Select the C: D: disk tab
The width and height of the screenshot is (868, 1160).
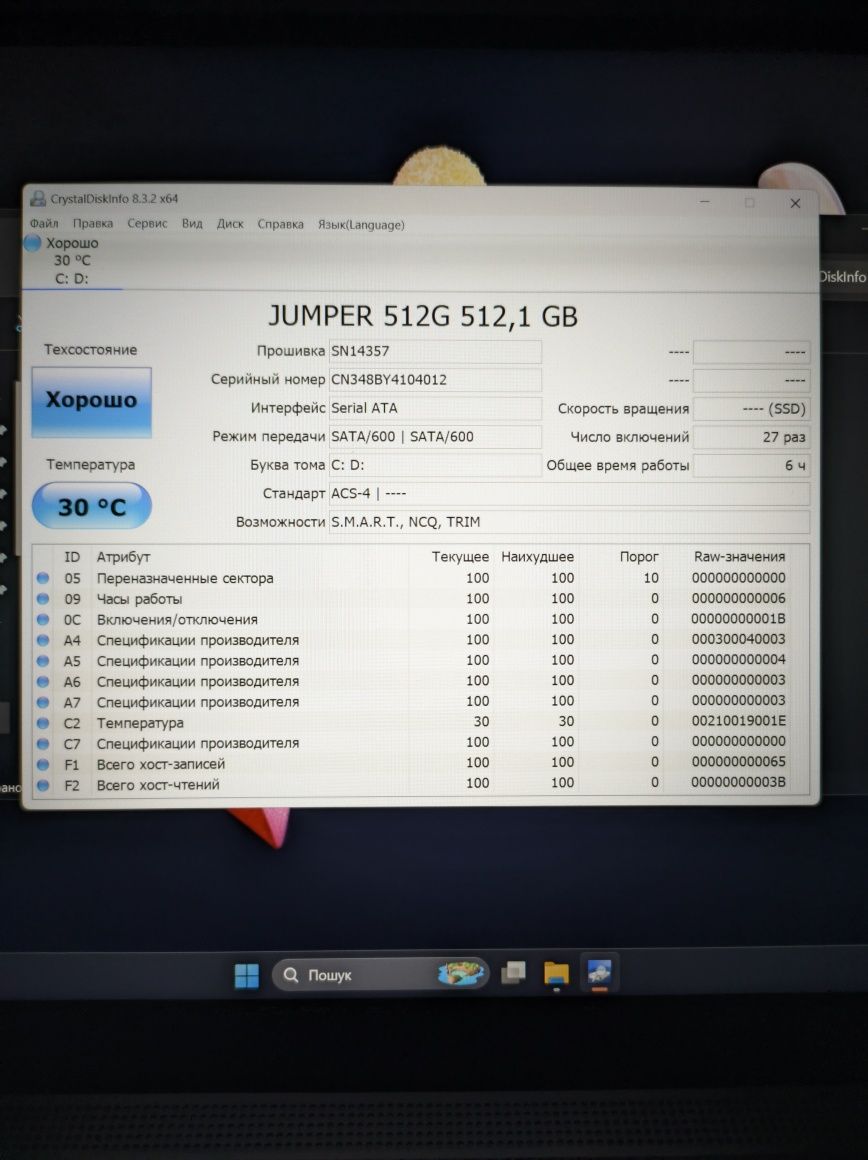click(x=72, y=261)
